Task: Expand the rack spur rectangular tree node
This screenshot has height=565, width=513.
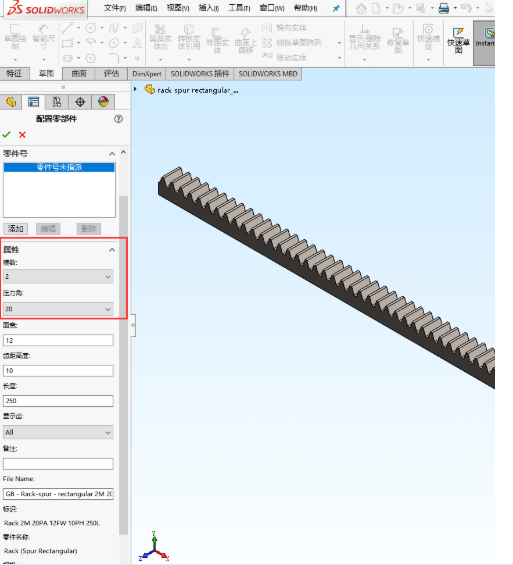Action: click(135, 89)
